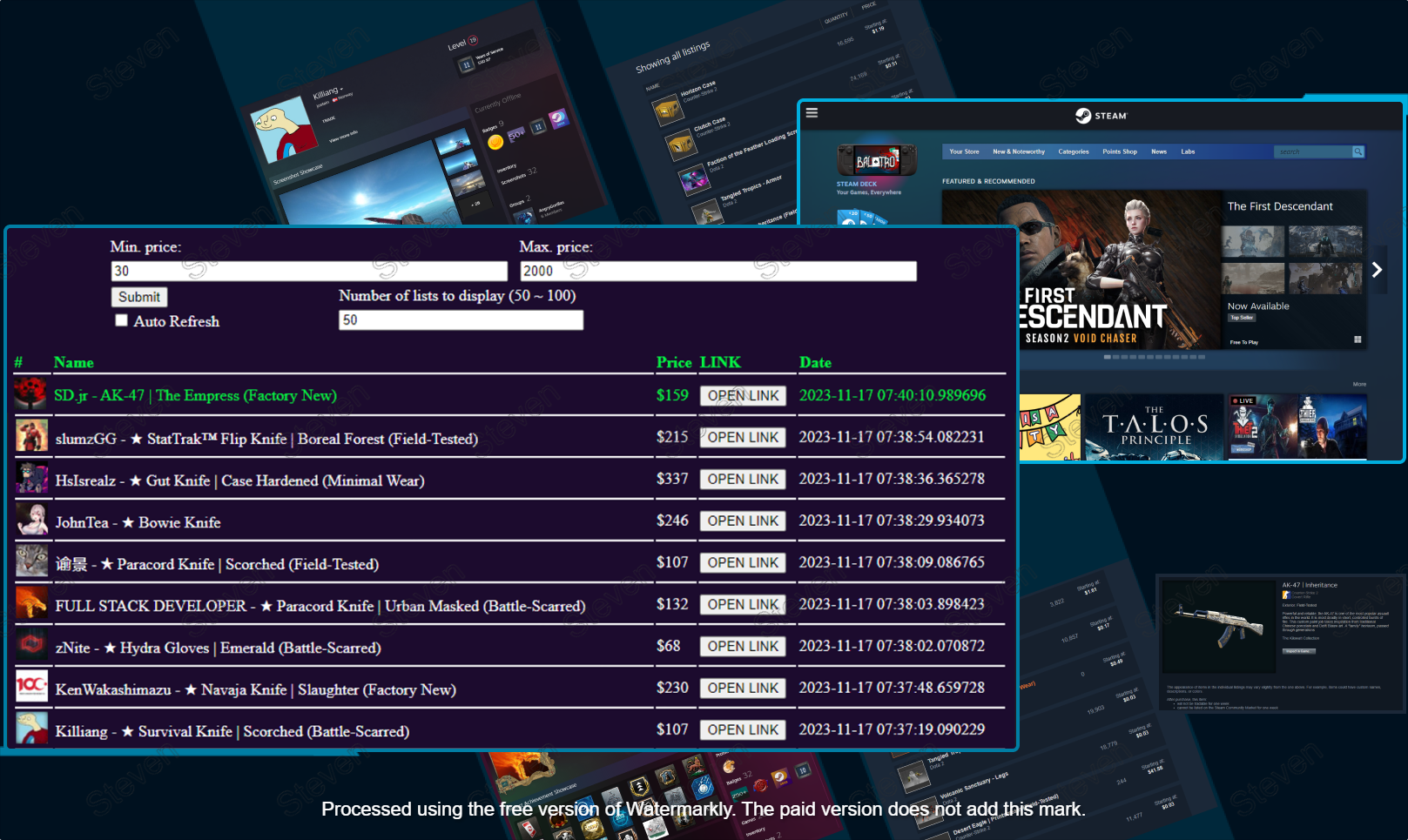Enable the Auto Refresh checkbox
The height and width of the screenshot is (840, 1408).
(122, 320)
